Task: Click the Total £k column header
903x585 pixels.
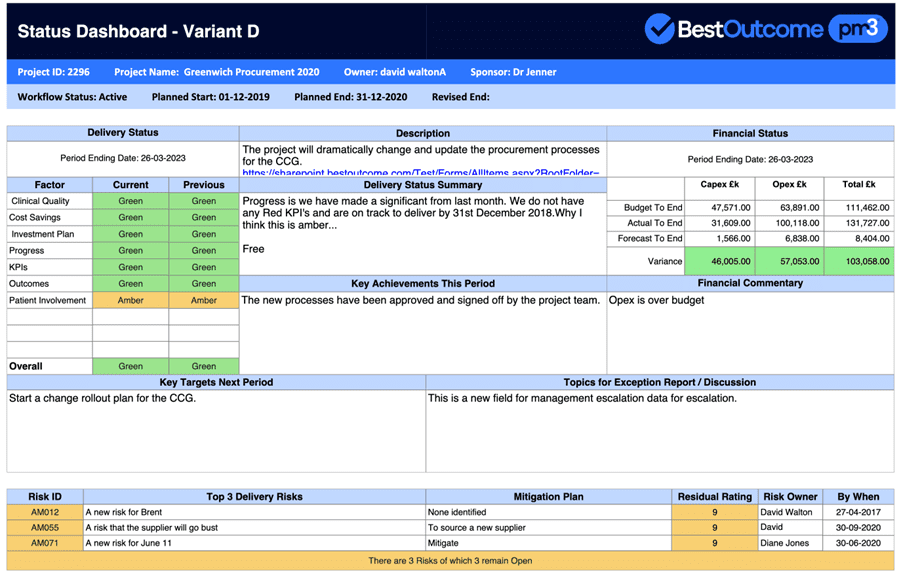Action: (859, 184)
